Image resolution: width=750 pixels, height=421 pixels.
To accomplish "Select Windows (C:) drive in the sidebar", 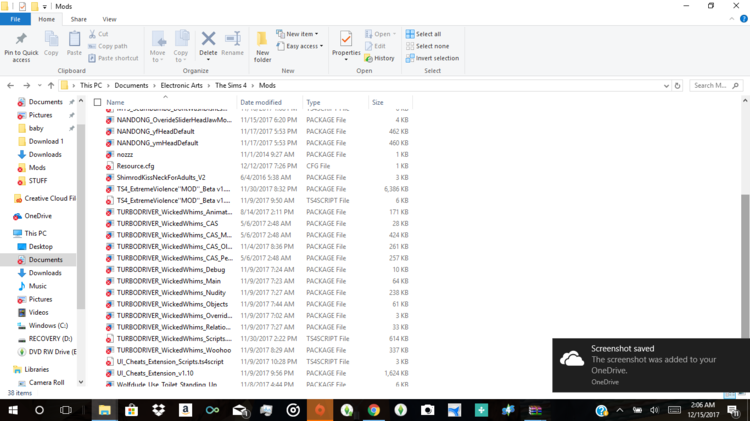I will point(48,325).
